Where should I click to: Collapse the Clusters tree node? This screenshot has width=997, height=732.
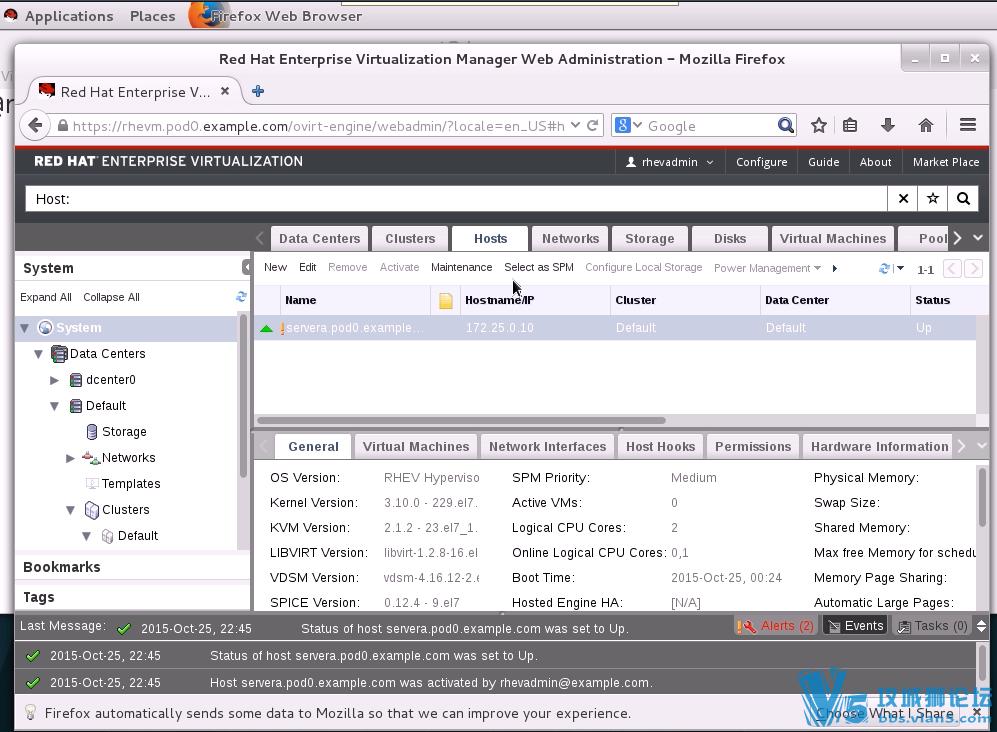(71, 510)
